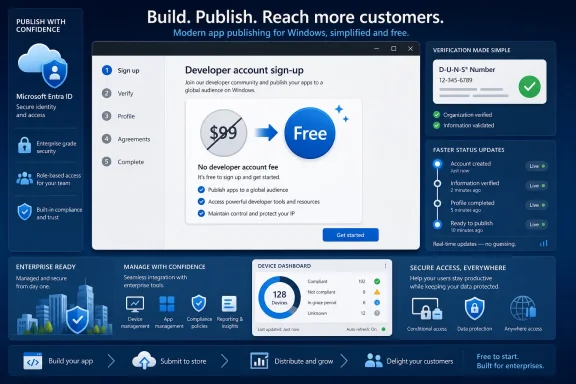This screenshot has width=576, height=384.
Task: Go to step 5 Complete
Action: (x=123, y=162)
